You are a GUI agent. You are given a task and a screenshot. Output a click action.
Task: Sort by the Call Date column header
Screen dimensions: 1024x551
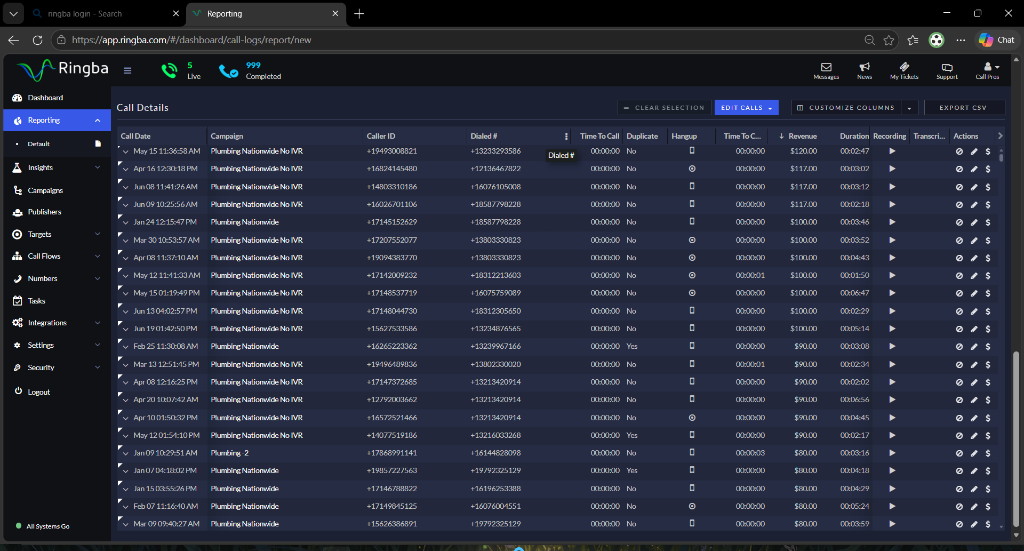coord(135,136)
